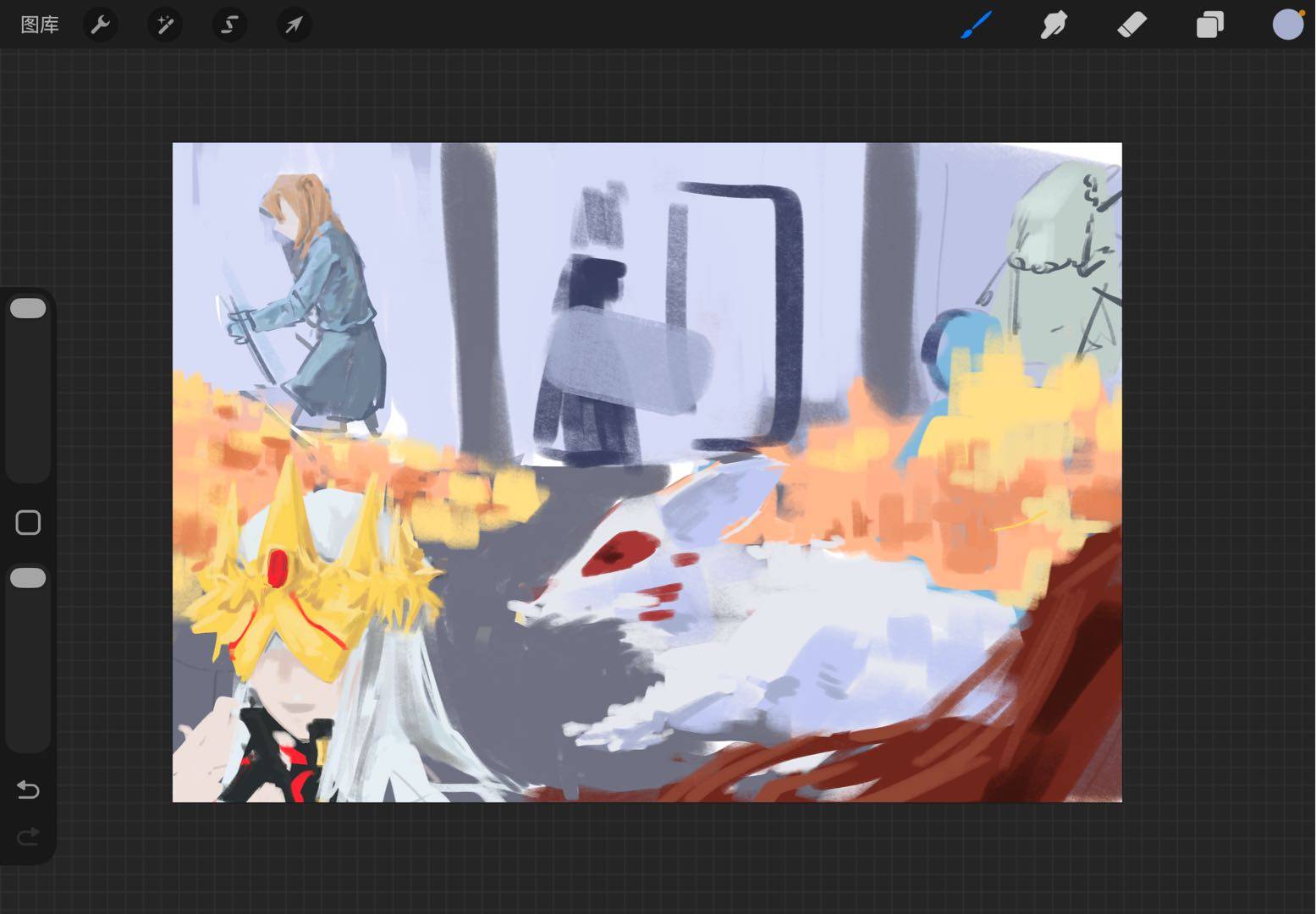
Task: Open the 图库 gallery
Action: (x=40, y=25)
